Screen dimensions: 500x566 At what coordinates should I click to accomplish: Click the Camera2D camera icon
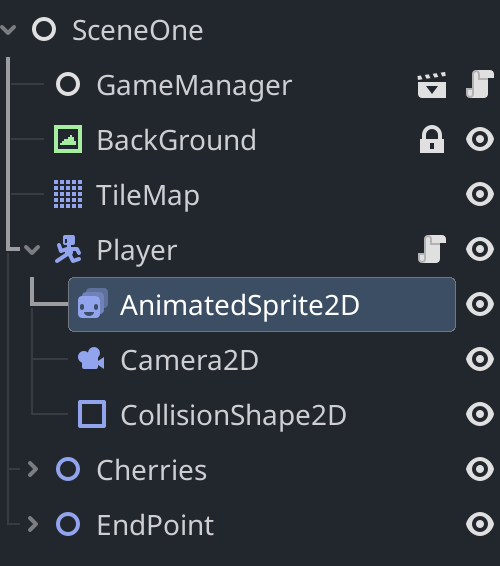[91, 359]
